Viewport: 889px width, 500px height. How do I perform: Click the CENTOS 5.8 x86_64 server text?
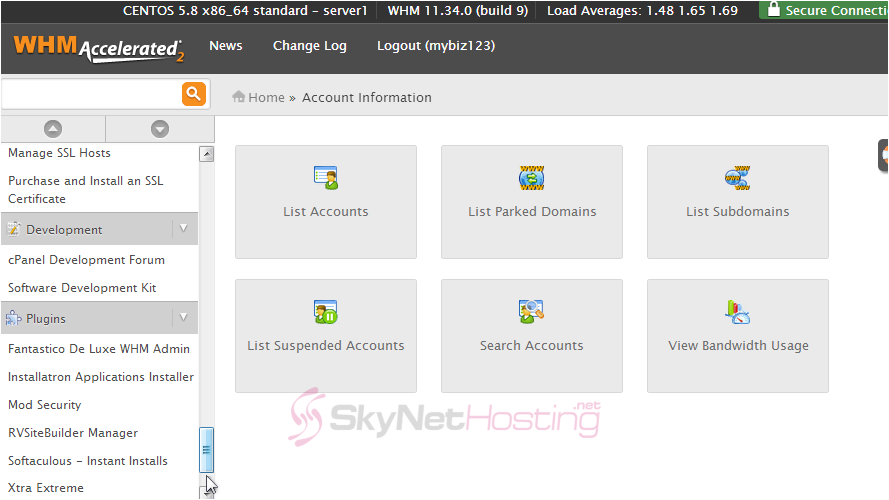(x=245, y=11)
